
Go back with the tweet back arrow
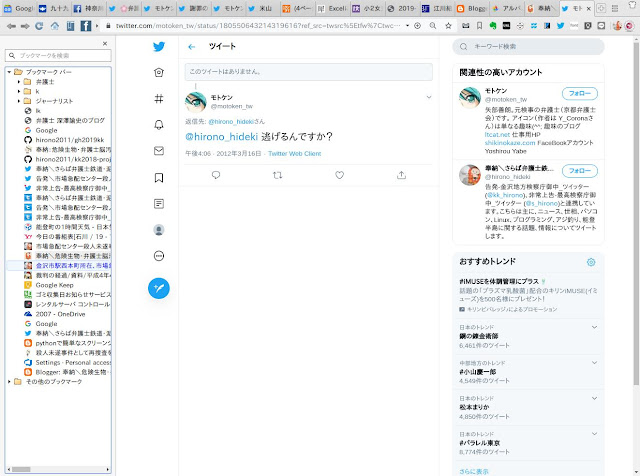191,47
